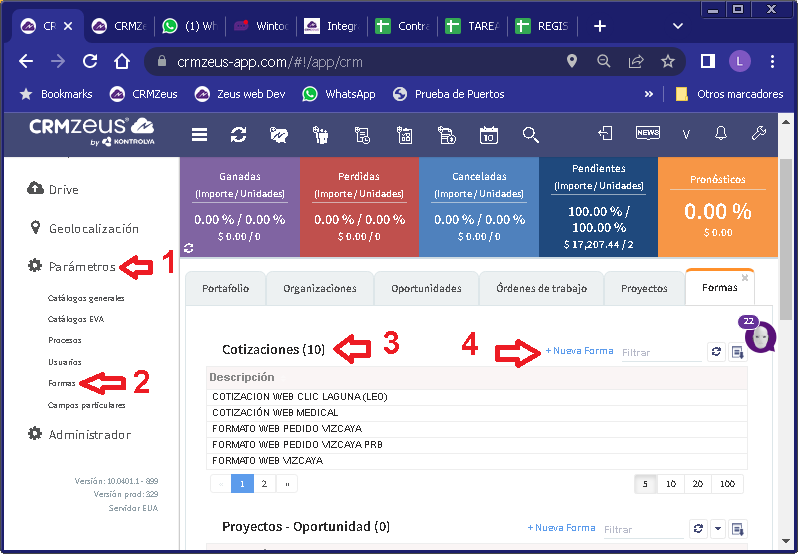This screenshot has height=554, width=798.
Task: Open the wrench settings icon
Action: (758, 133)
